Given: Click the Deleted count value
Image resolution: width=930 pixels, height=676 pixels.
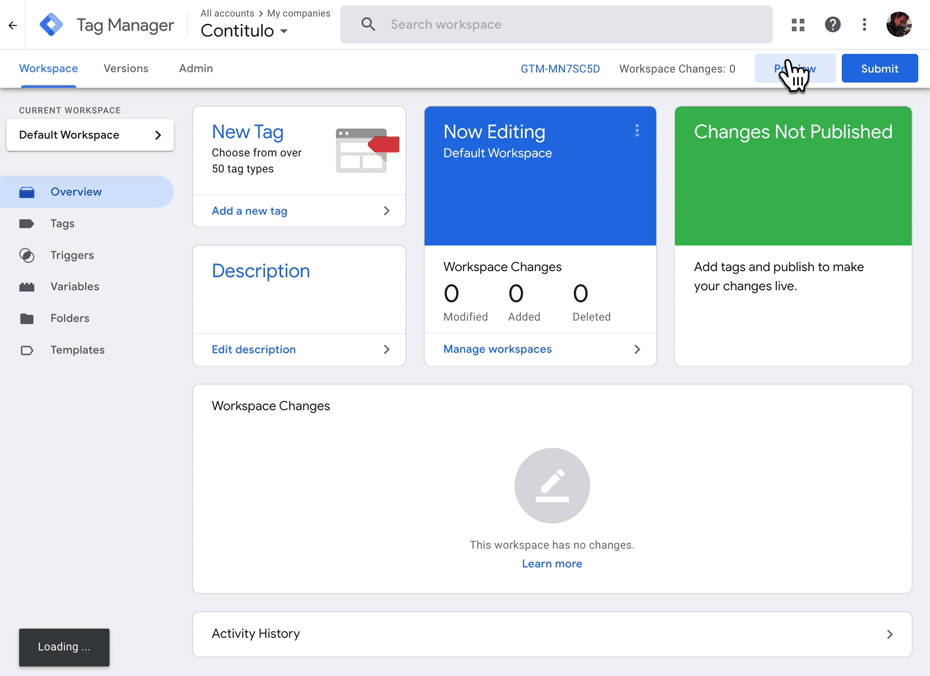Looking at the screenshot, I should (581, 294).
